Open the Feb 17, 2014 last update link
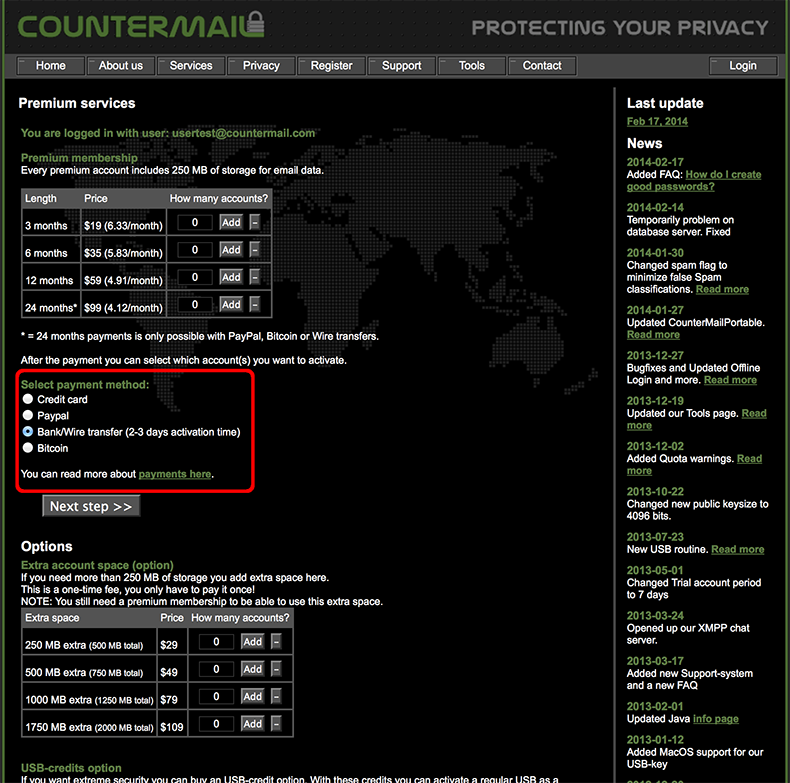790x783 pixels. (x=657, y=121)
